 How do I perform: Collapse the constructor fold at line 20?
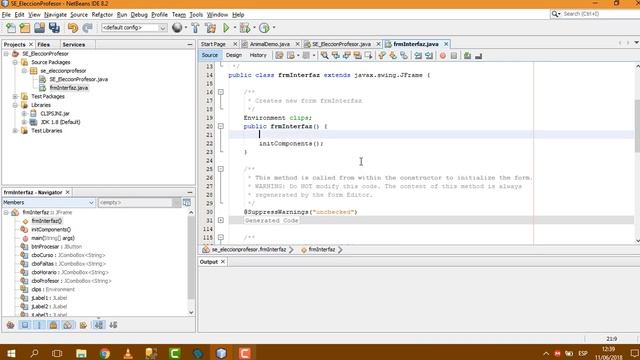[221, 126]
